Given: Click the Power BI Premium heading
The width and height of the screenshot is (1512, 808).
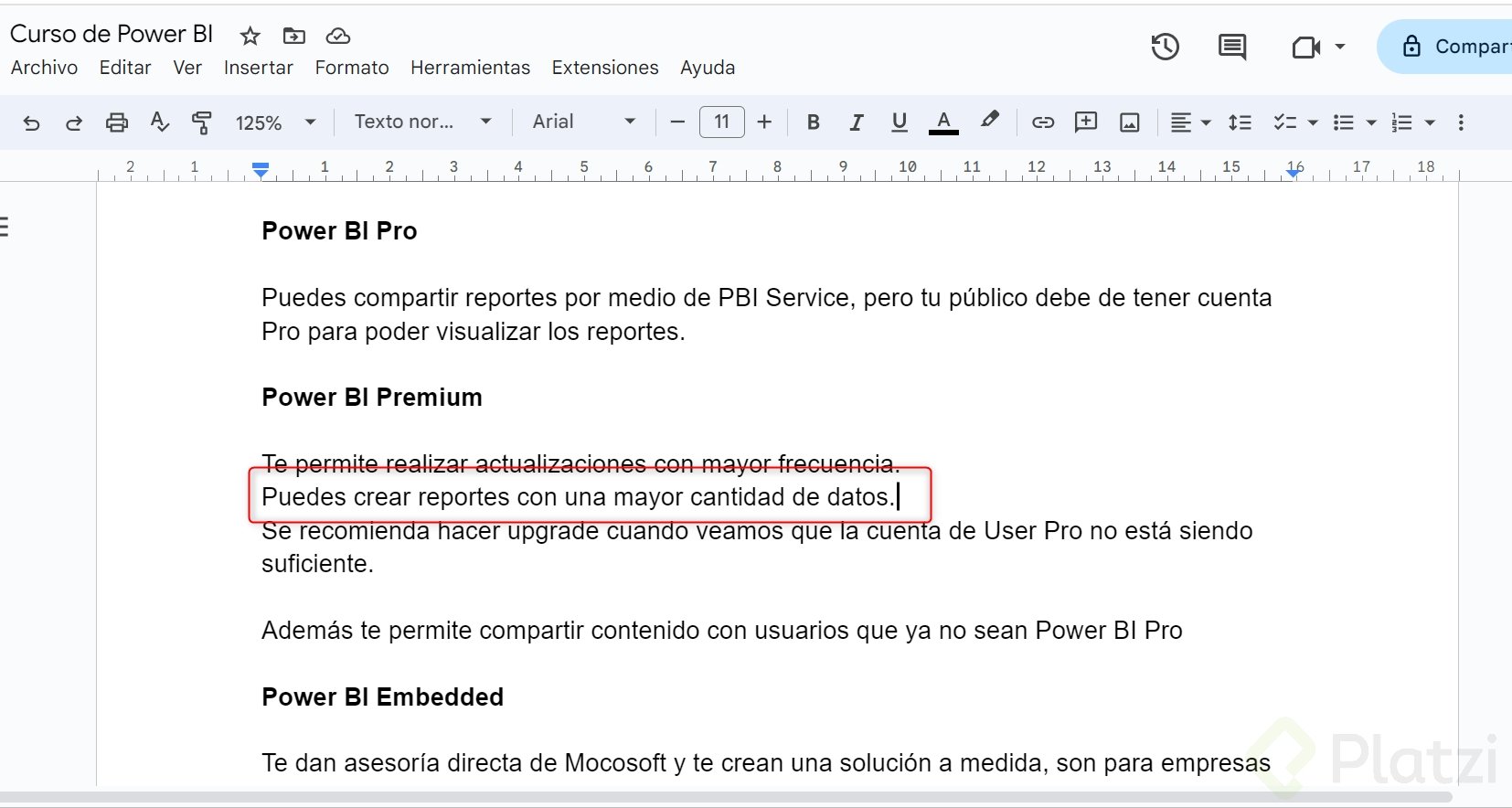Looking at the screenshot, I should coord(372,398).
